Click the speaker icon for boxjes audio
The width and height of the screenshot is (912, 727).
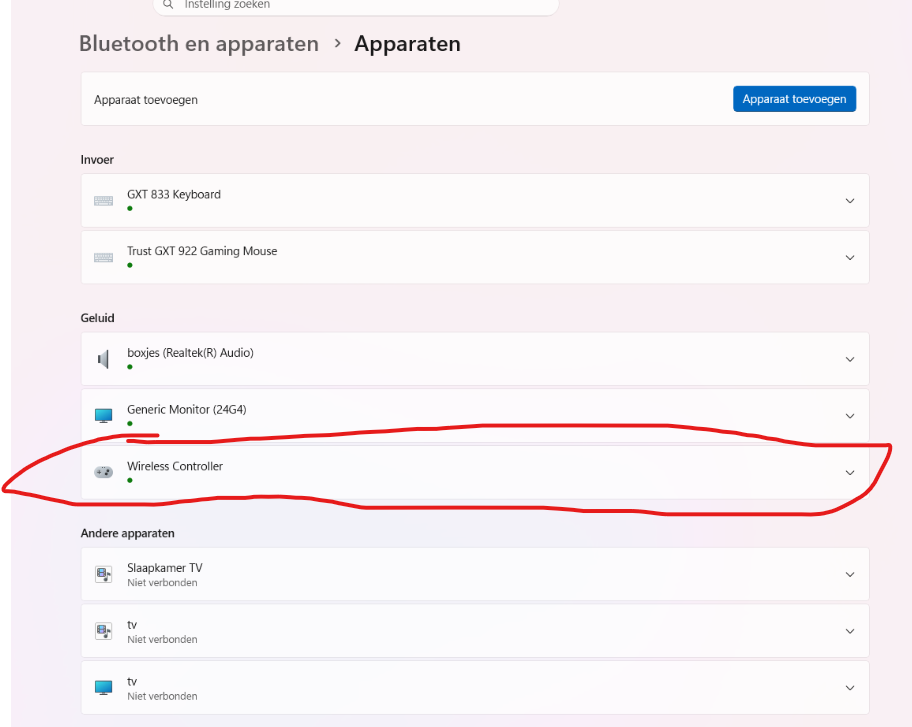click(104, 359)
